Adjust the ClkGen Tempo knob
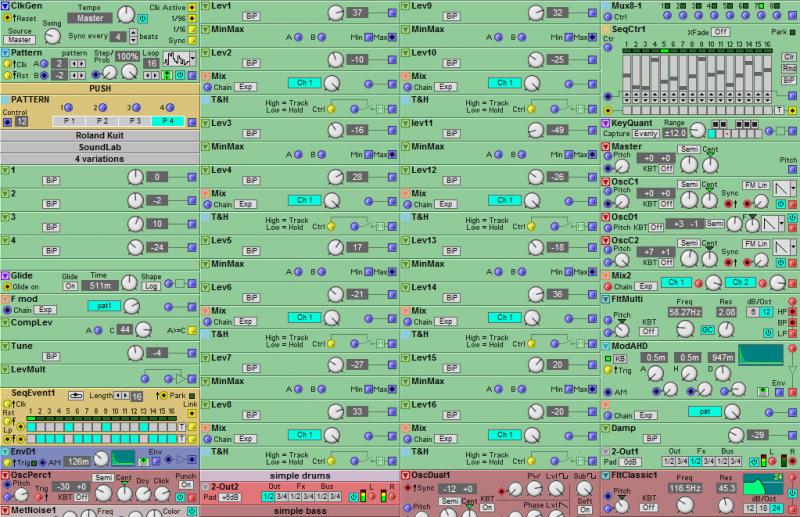The height and width of the screenshot is (517, 800). click(126, 14)
